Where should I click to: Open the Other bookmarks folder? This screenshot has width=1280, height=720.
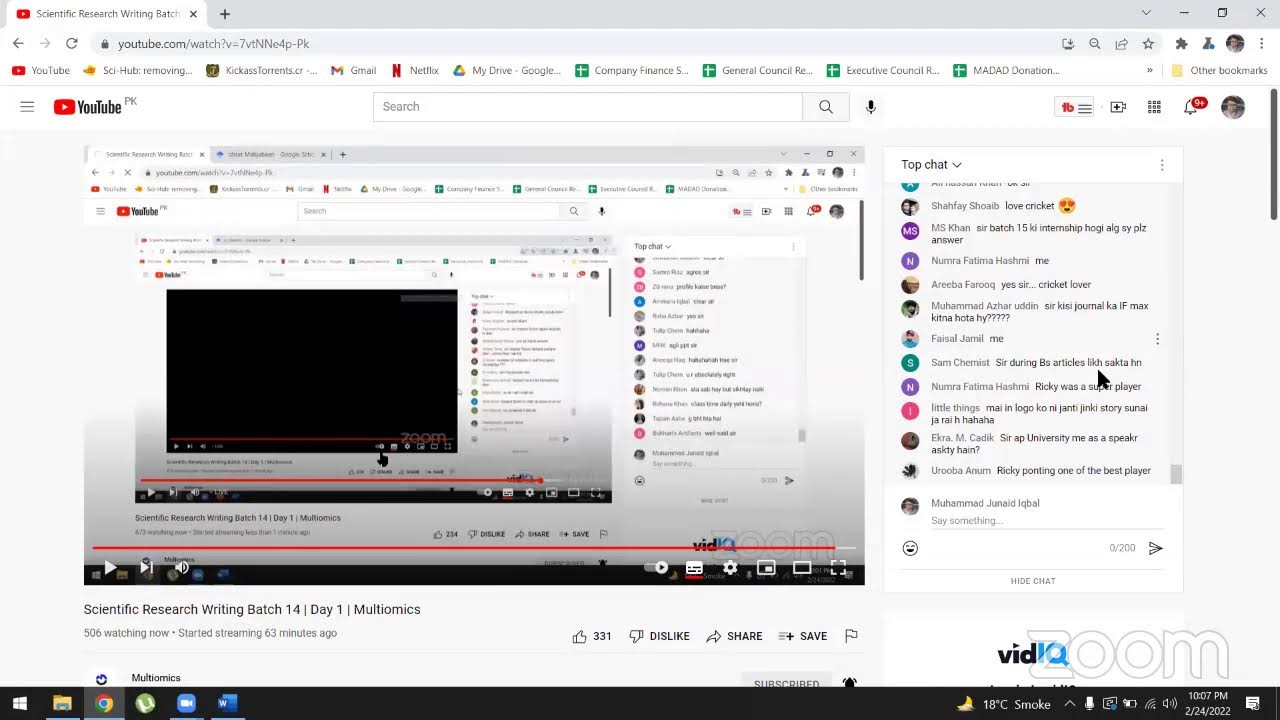coord(1219,71)
